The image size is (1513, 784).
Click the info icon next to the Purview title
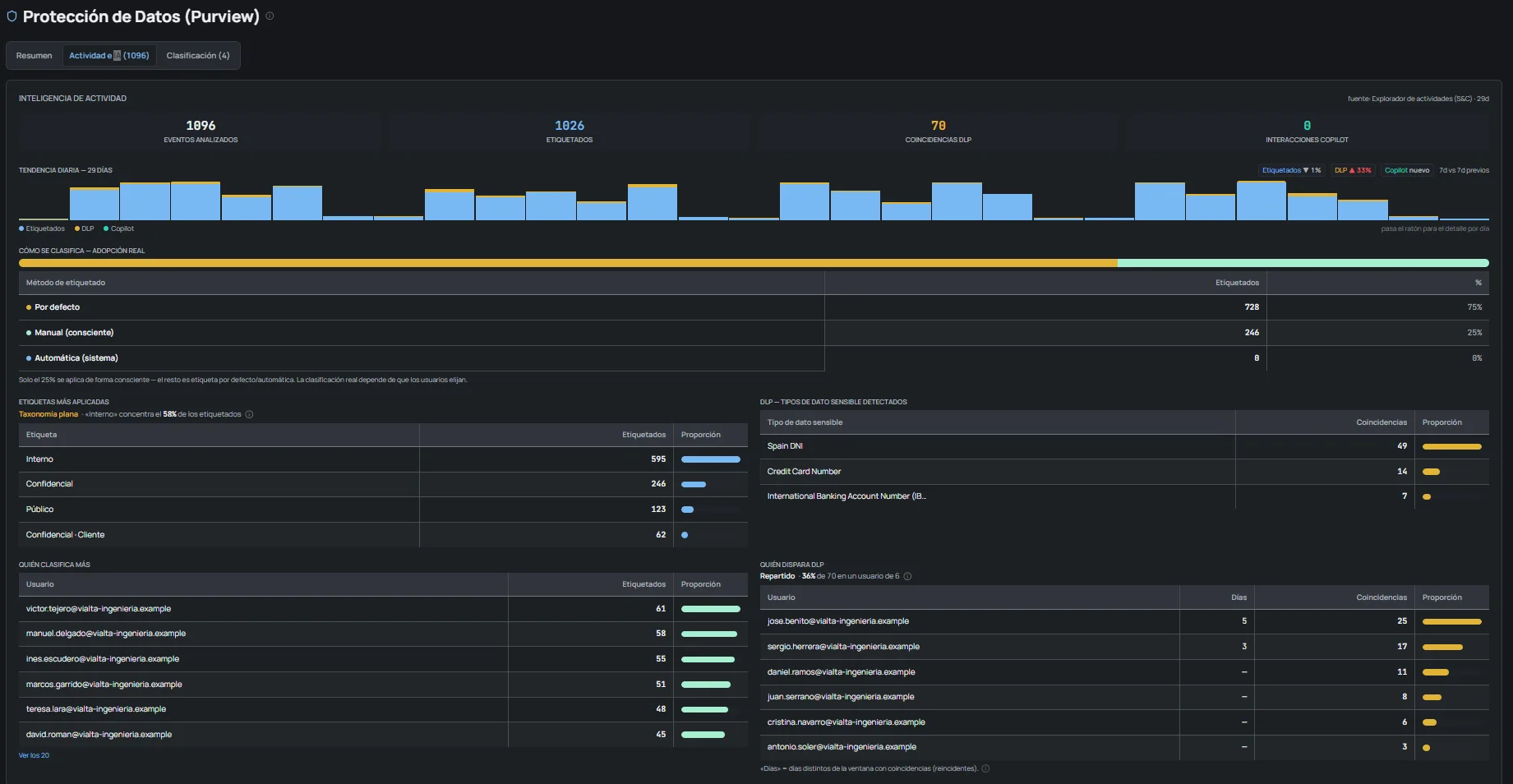point(270,16)
